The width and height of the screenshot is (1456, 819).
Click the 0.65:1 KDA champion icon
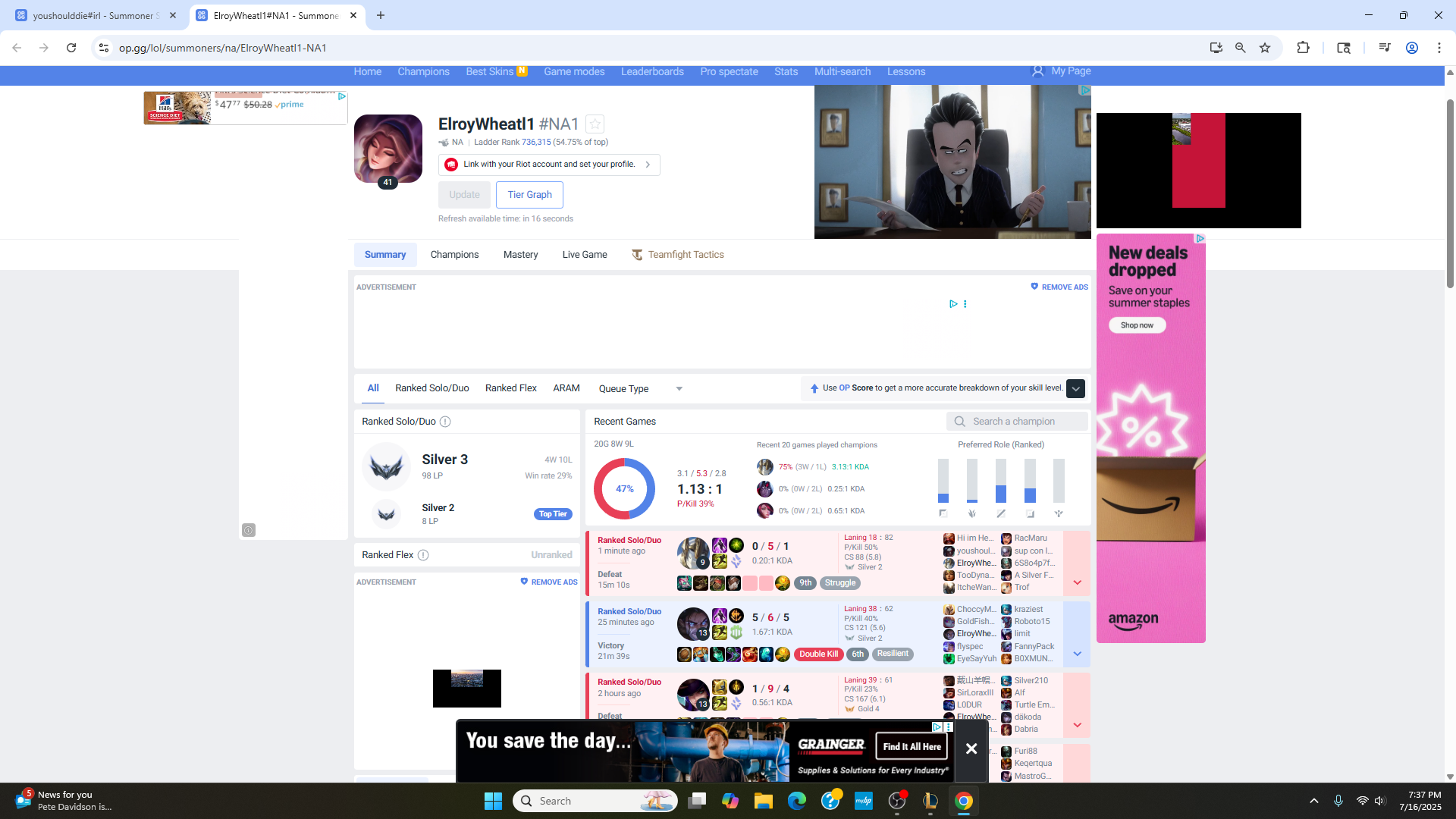765,511
